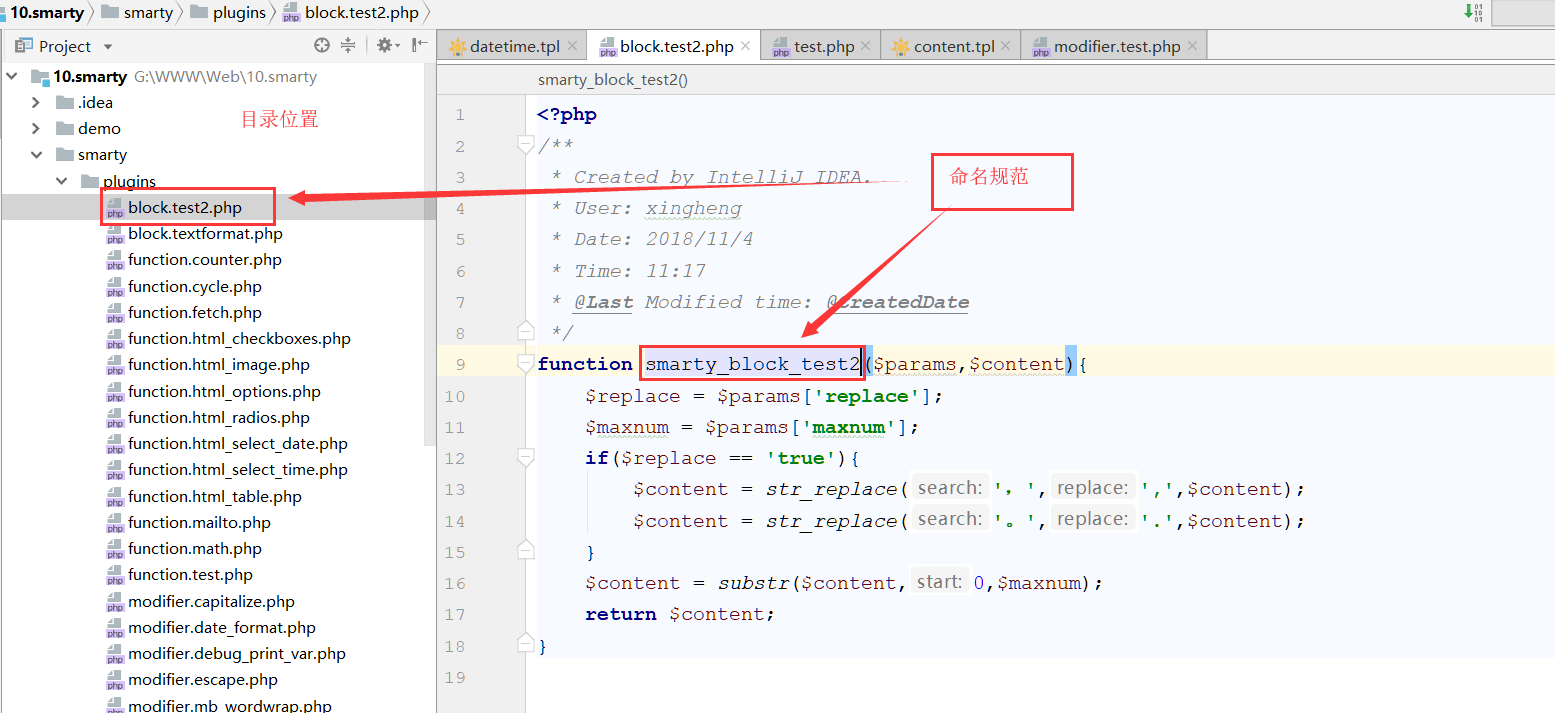Select function.cycle.php in the tree

pyautogui.click(x=195, y=286)
